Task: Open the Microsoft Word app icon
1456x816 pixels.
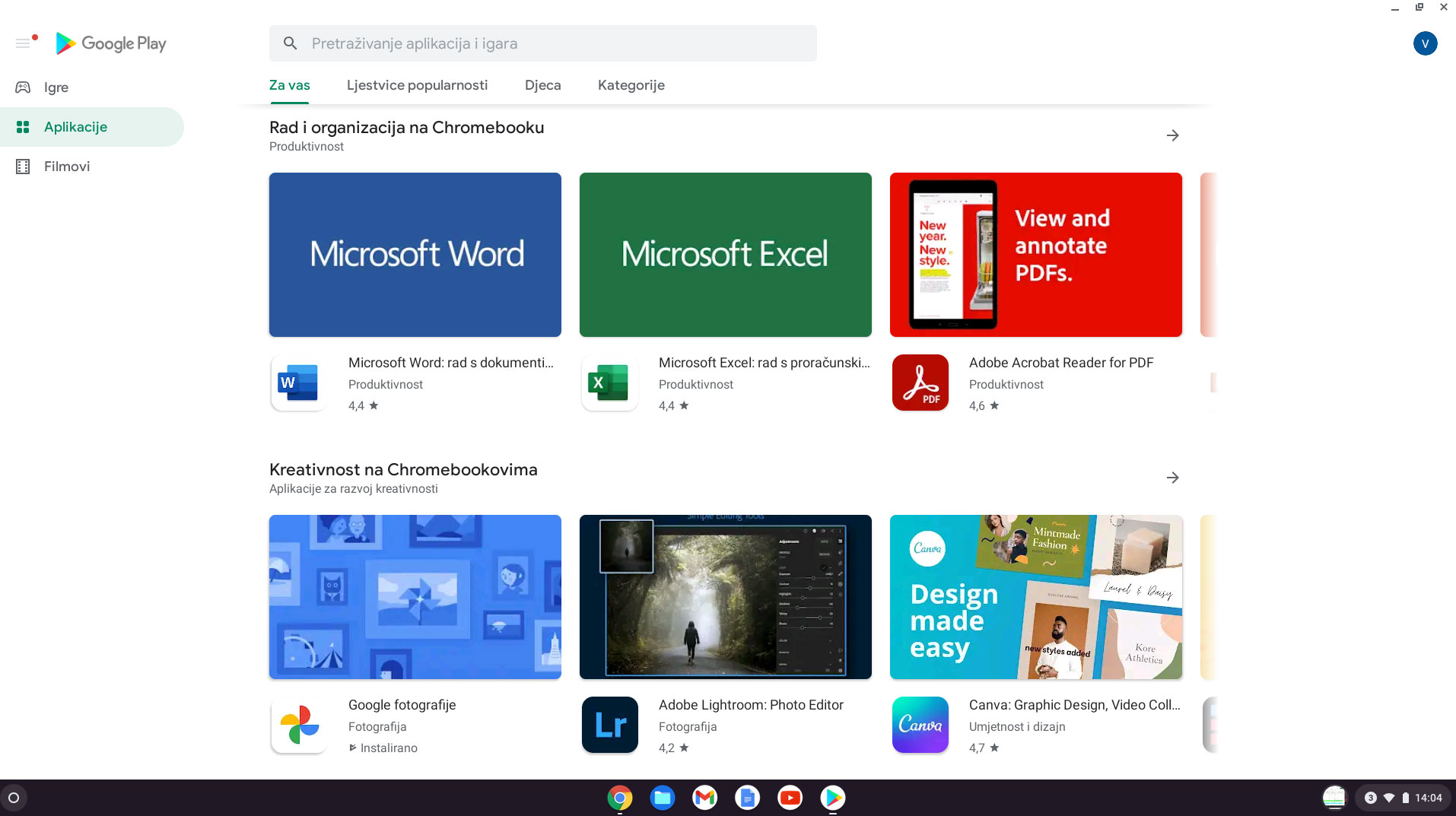Action: (299, 383)
